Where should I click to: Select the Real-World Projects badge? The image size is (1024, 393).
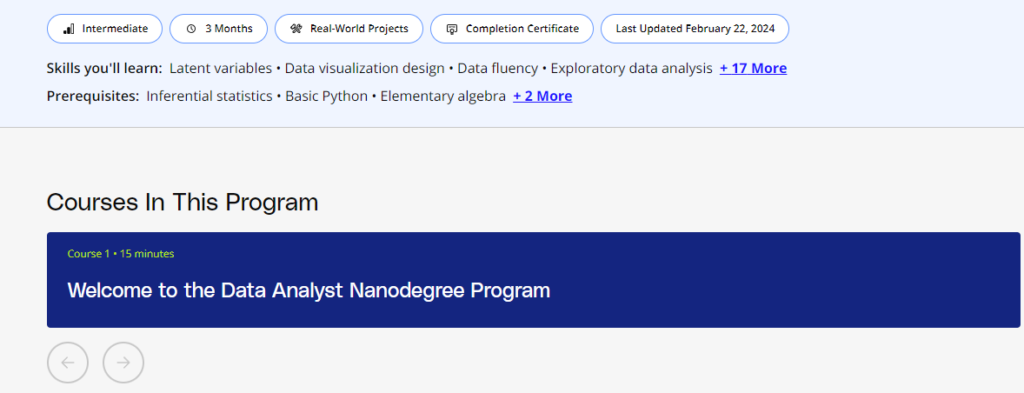(349, 29)
